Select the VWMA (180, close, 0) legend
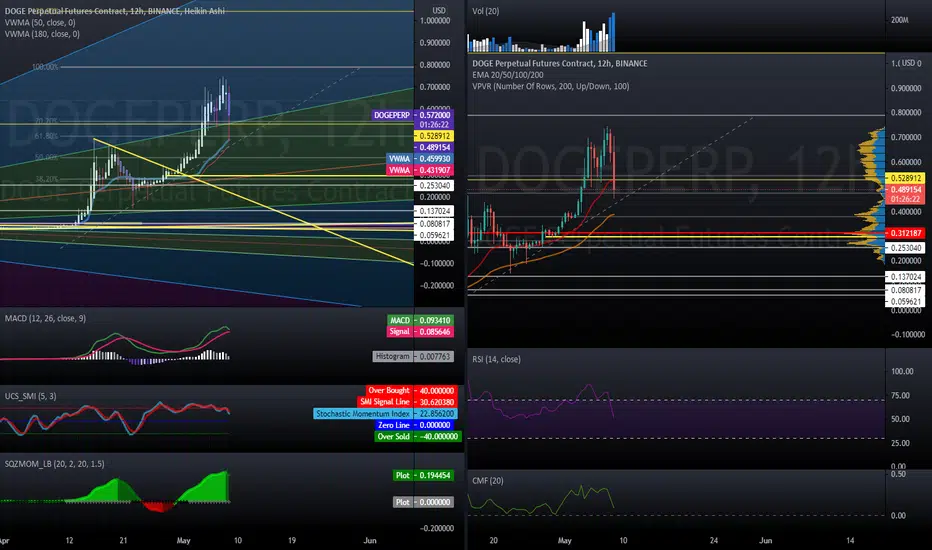Image resolution: width=932 pixels, height=550 pixels. tap(42, 34)
